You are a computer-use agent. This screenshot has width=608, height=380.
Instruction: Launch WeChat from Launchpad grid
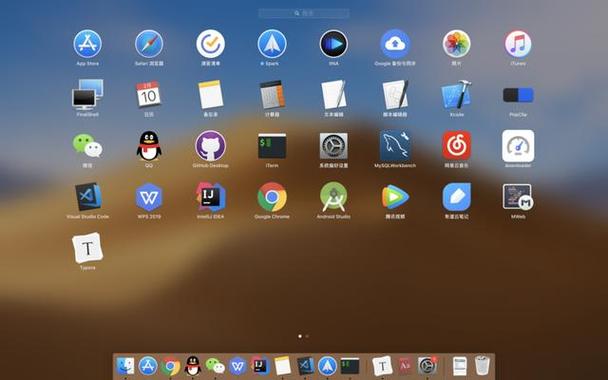(x=88, y=146)
